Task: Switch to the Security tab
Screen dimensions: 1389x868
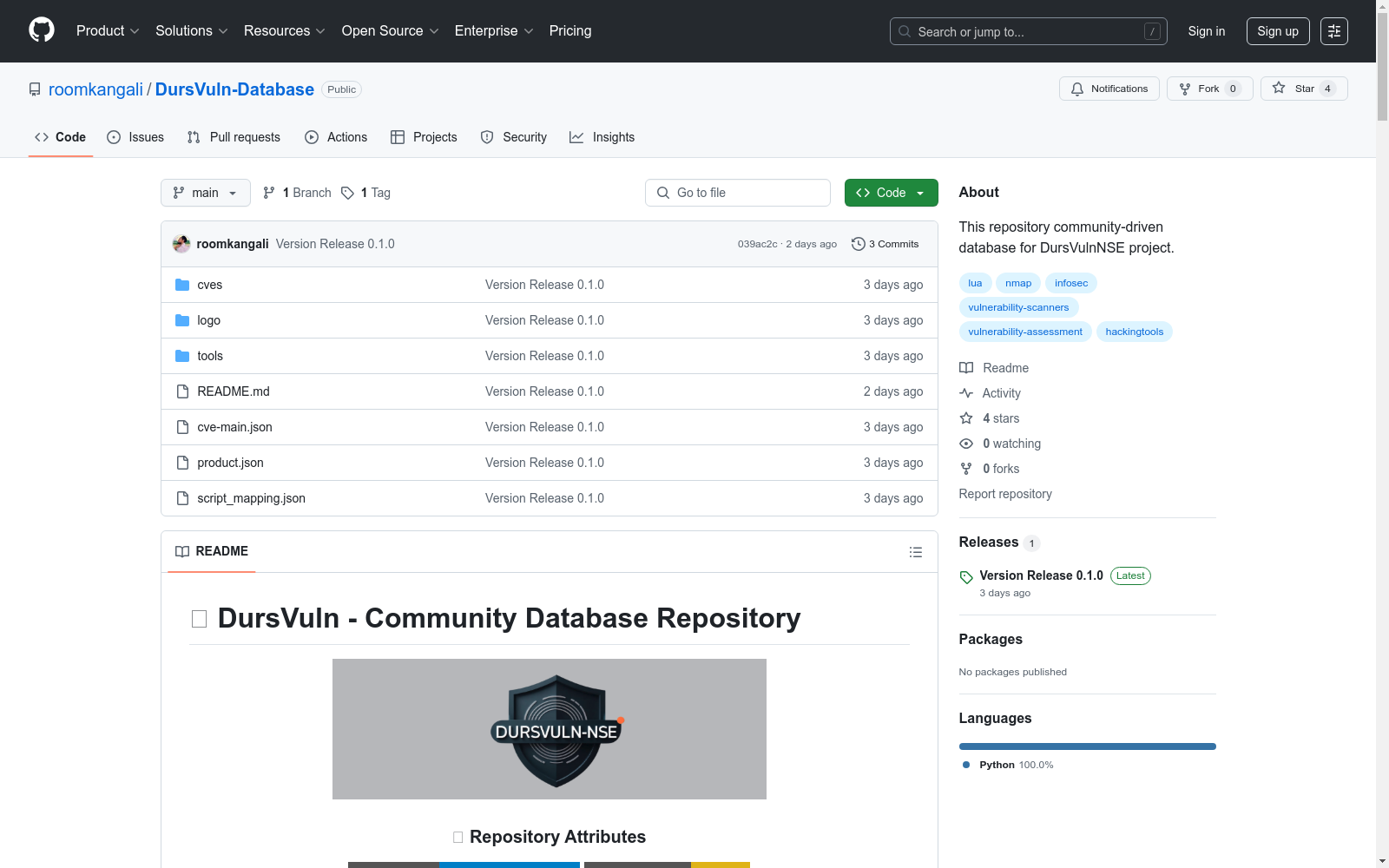Action: click(514, 137)
